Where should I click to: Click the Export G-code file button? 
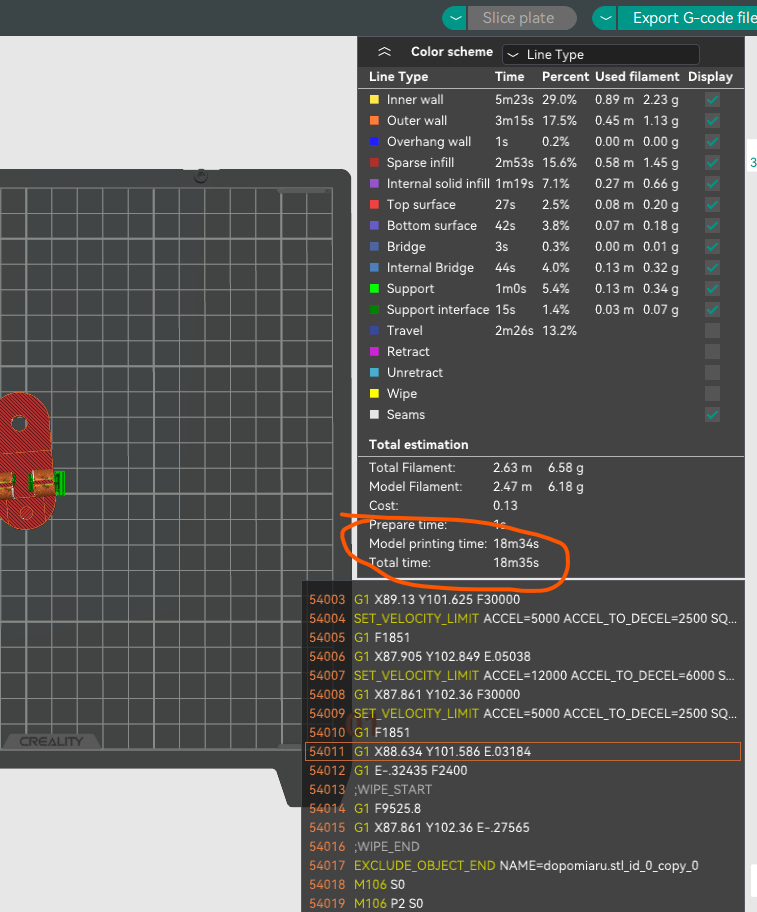(x=690, y=18)
